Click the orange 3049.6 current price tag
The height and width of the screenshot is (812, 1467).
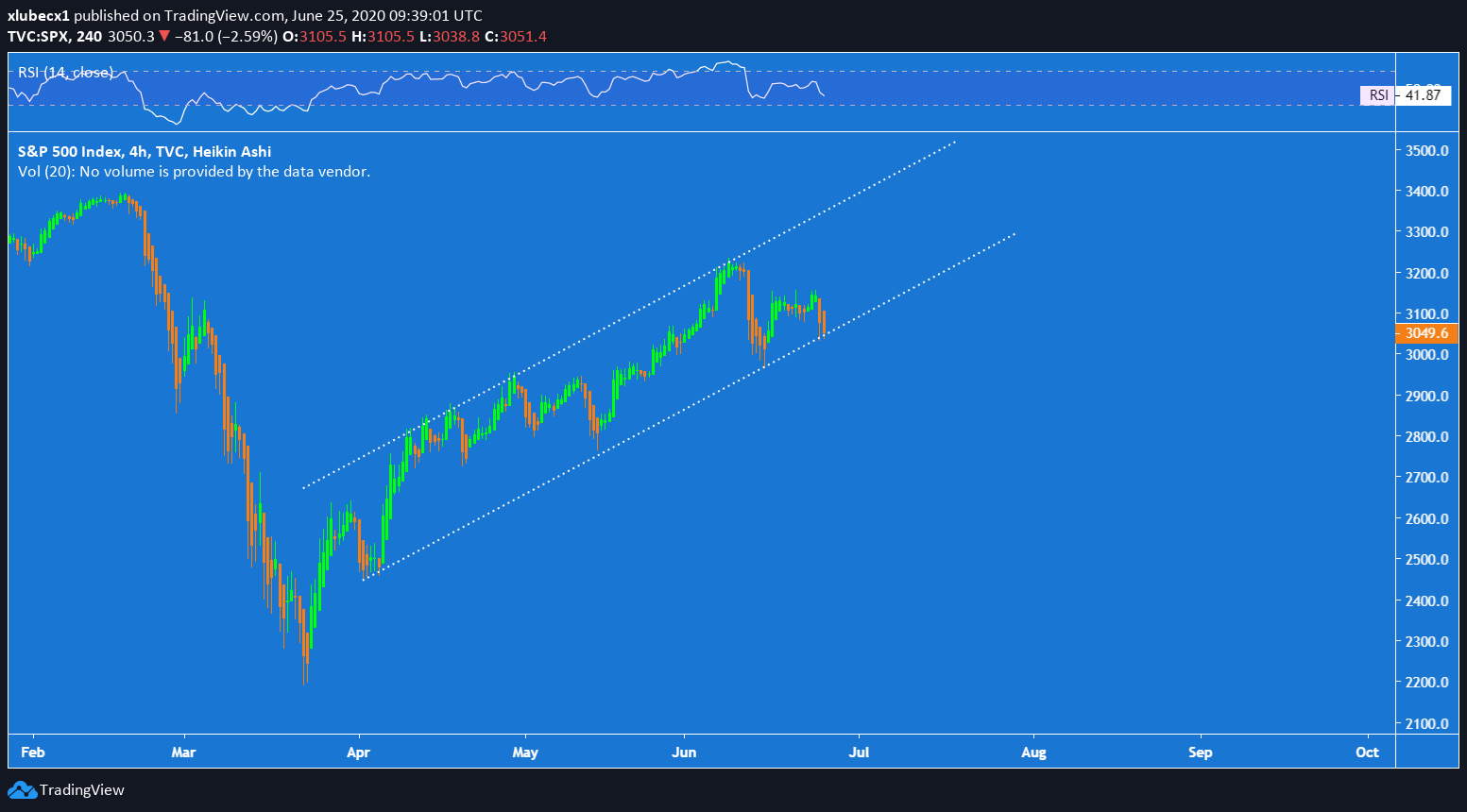point(1425,333)
